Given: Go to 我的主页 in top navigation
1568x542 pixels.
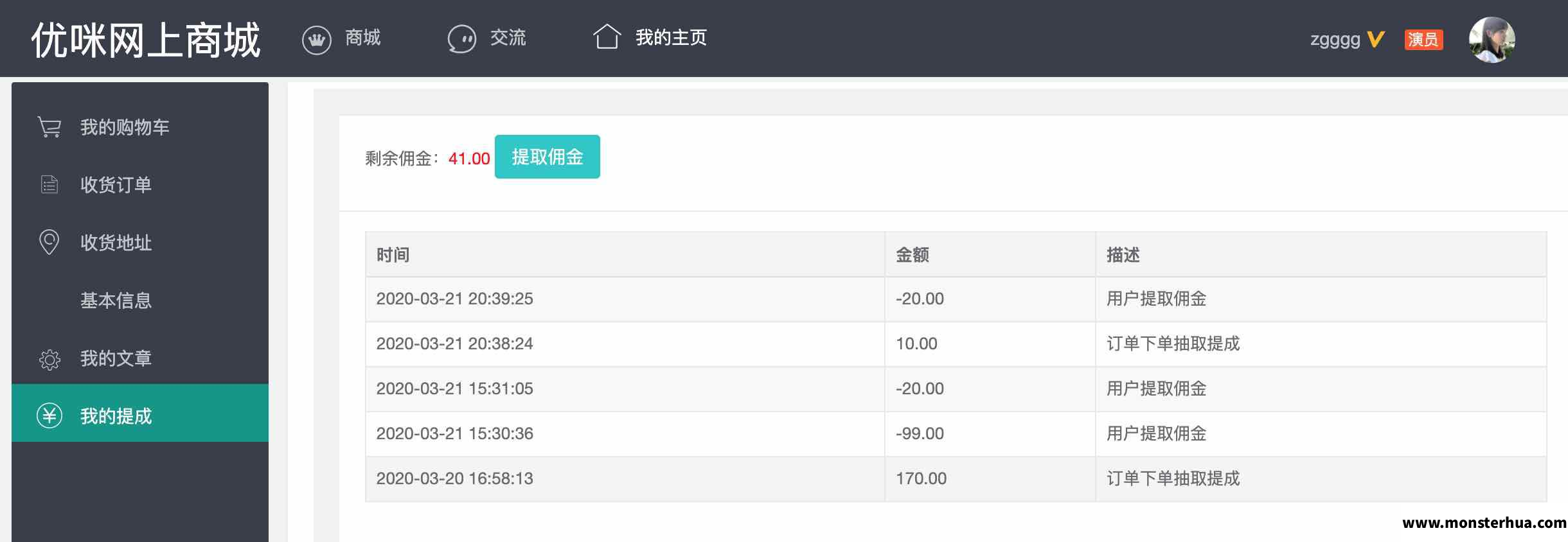Looking at the screenshot, I should [x=671, y=38].
